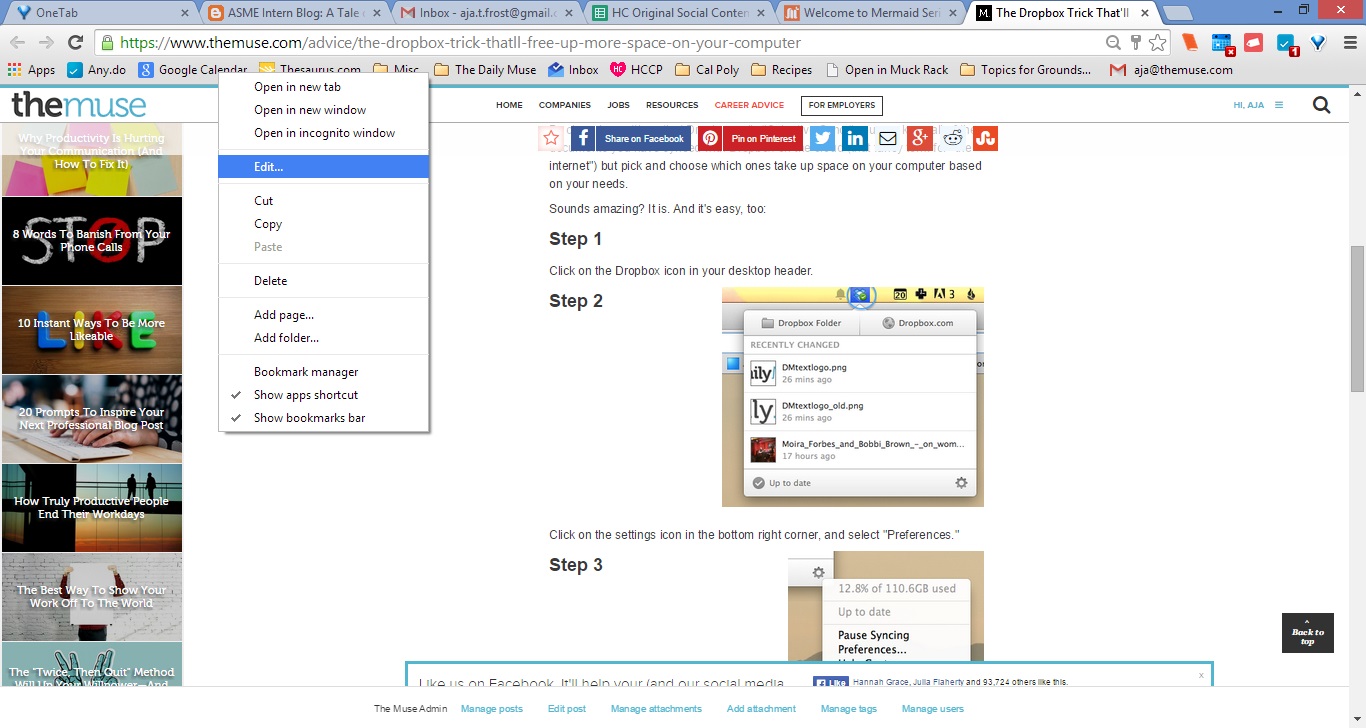Click the zoom magnifier icon in address bar
This screenshot has height=728, width=1366.
click(1113, 43)
